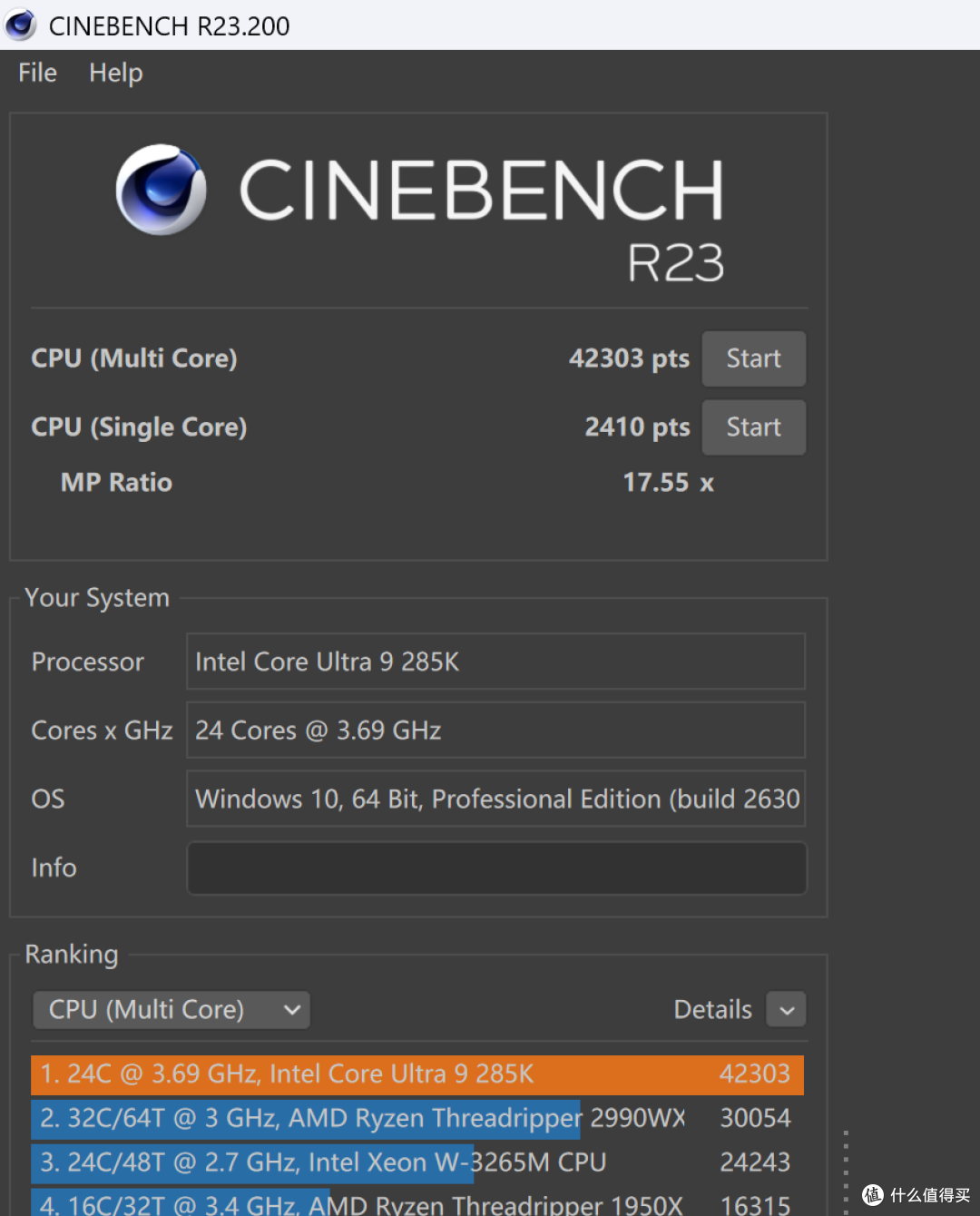Image resolution: width=980 pixels, height=1216 pixels.
Task: Click the 2410 pts single core score
Action: [637, 427]
